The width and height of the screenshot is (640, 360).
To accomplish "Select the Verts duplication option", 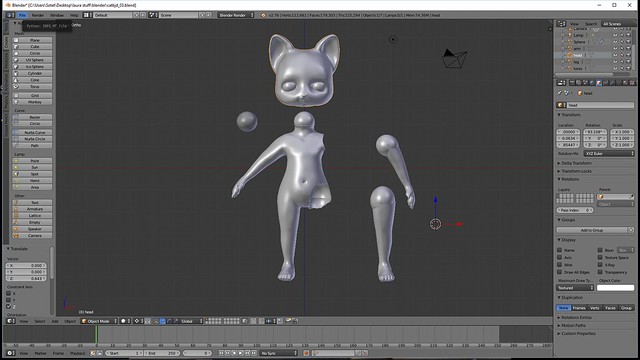I will point(595,308).
